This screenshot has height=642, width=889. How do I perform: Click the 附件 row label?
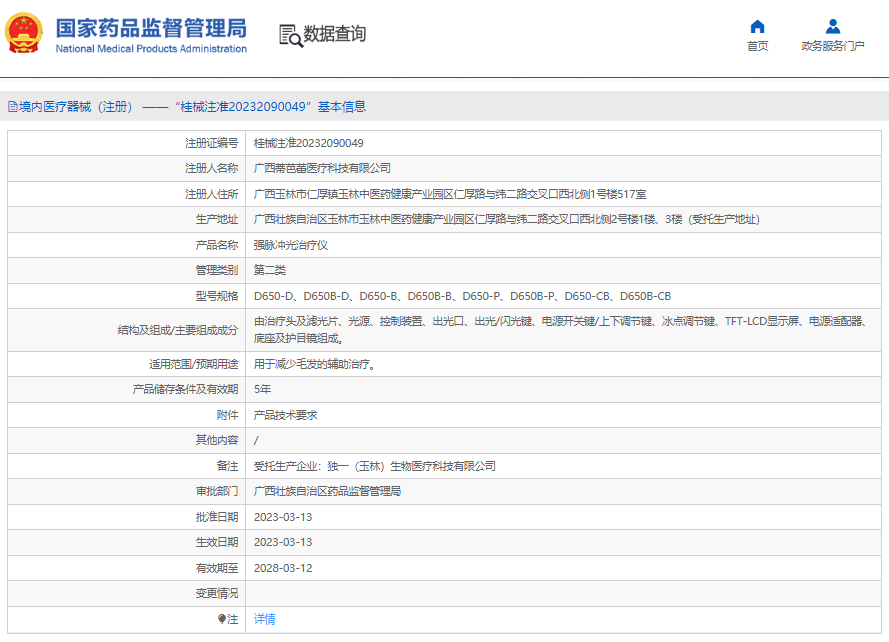pos(228,415)
